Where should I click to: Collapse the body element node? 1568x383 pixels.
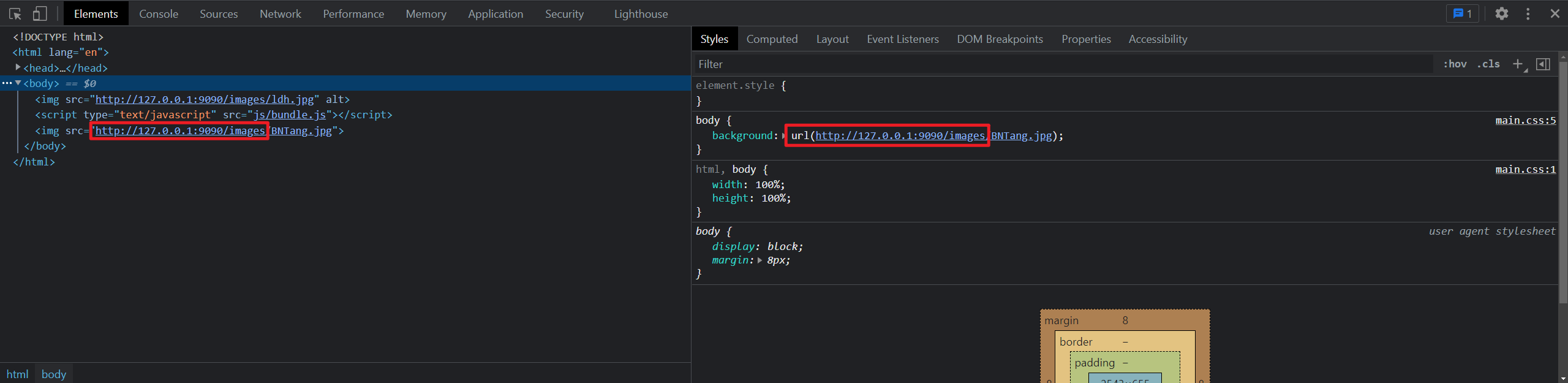[18, 83]
